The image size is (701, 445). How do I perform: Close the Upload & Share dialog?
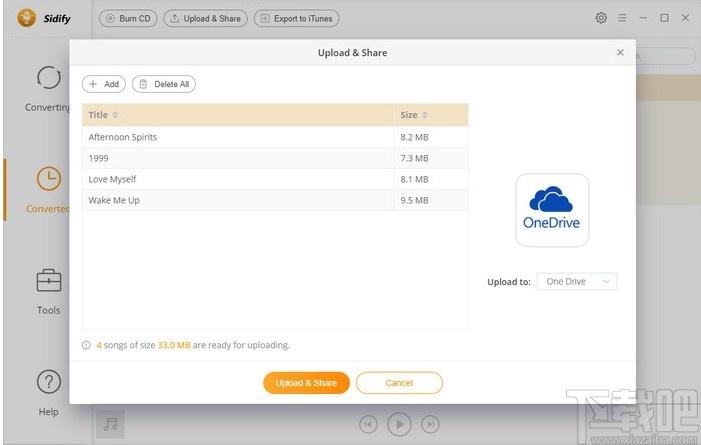pyautogui.click(x=620, y=52)
